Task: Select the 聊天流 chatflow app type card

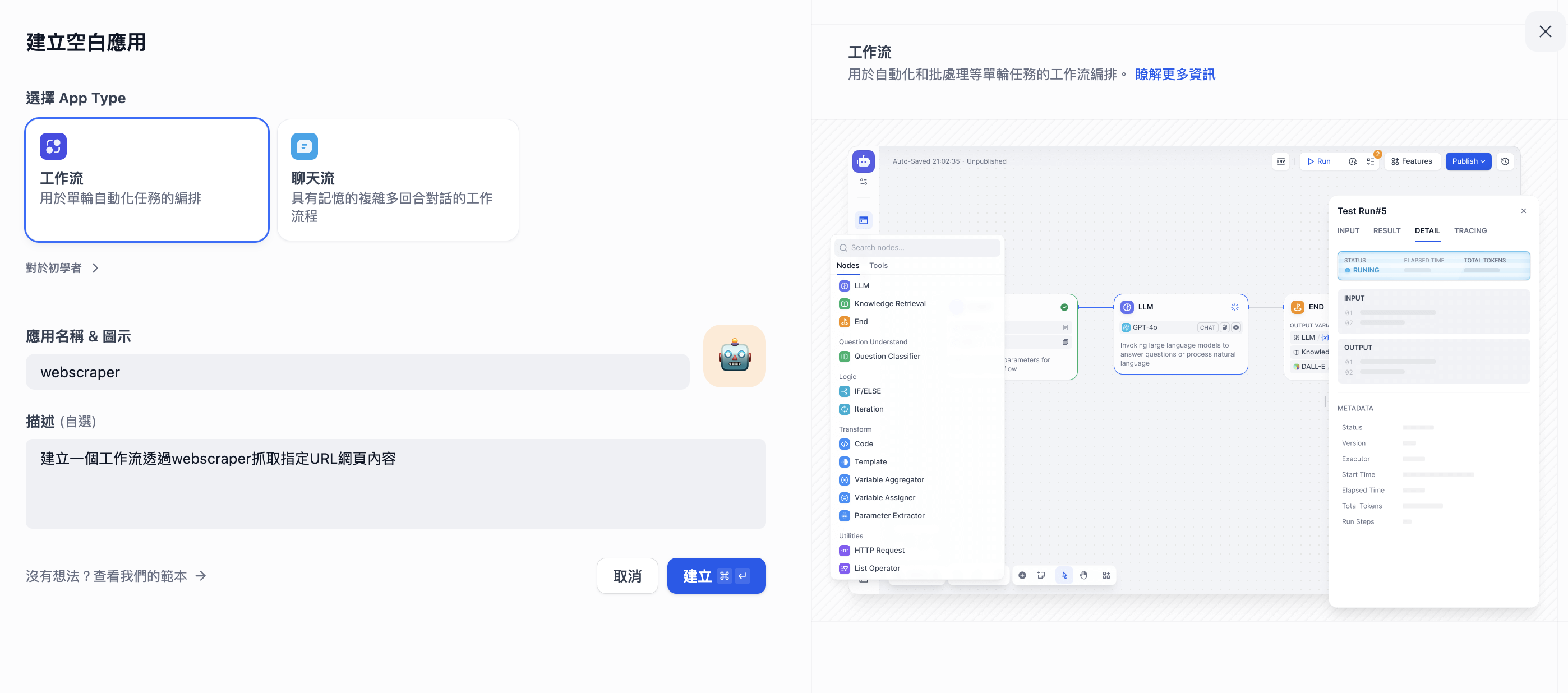Action: (398, 181)
